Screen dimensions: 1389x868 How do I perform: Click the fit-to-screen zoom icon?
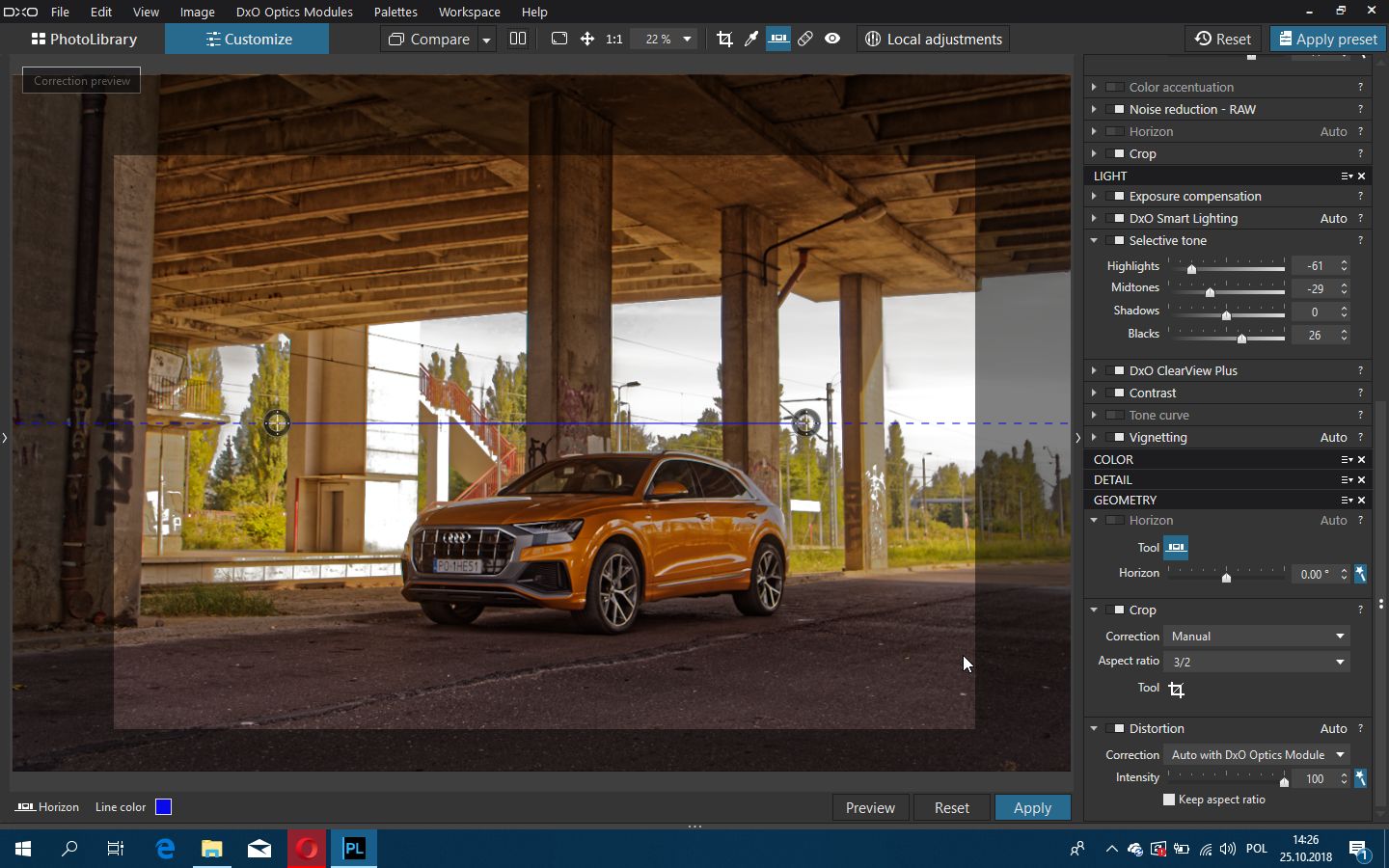coord(559,39)
